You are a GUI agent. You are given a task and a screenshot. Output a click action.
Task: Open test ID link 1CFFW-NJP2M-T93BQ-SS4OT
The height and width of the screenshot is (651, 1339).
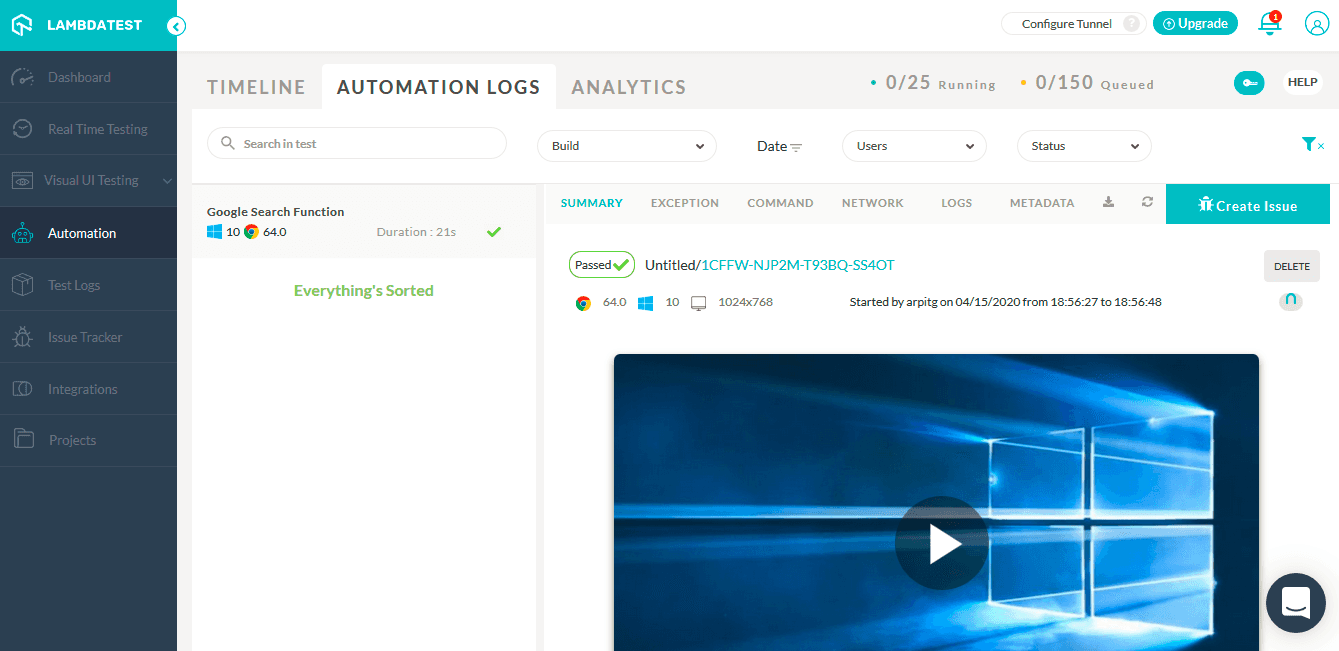[798, 265]
